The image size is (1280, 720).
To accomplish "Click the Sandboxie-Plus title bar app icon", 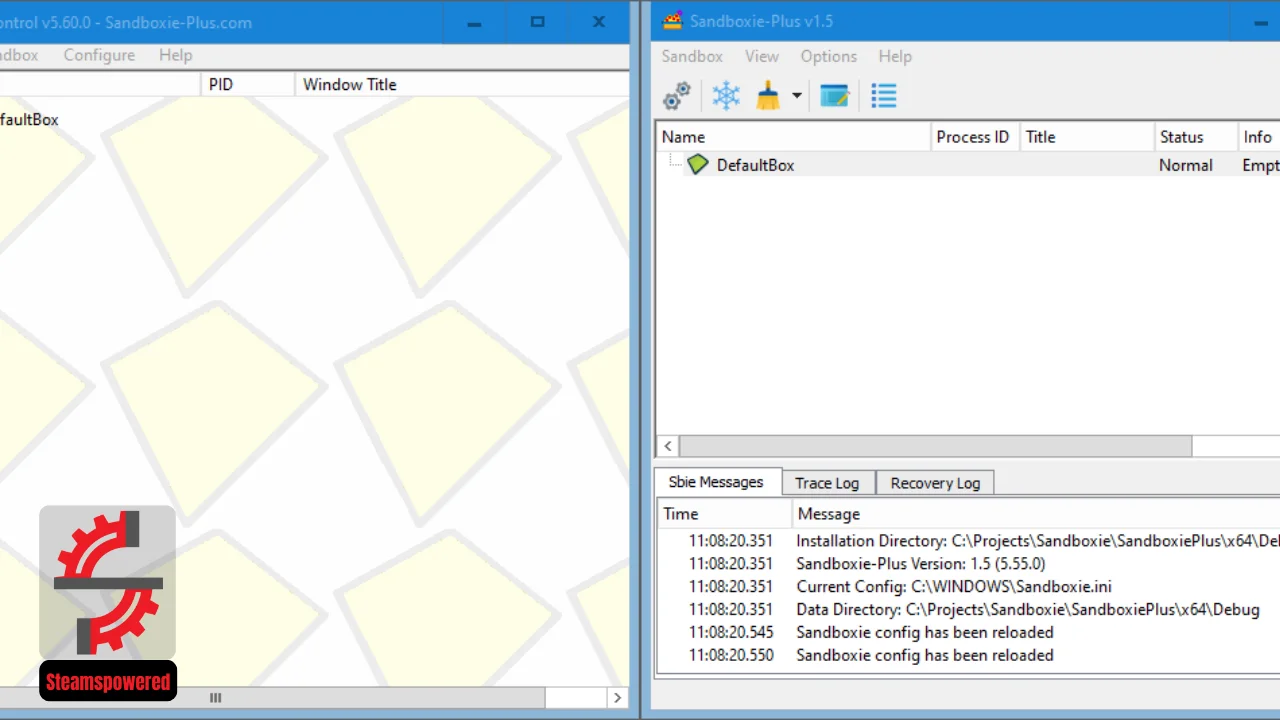I will click(673, 21).
